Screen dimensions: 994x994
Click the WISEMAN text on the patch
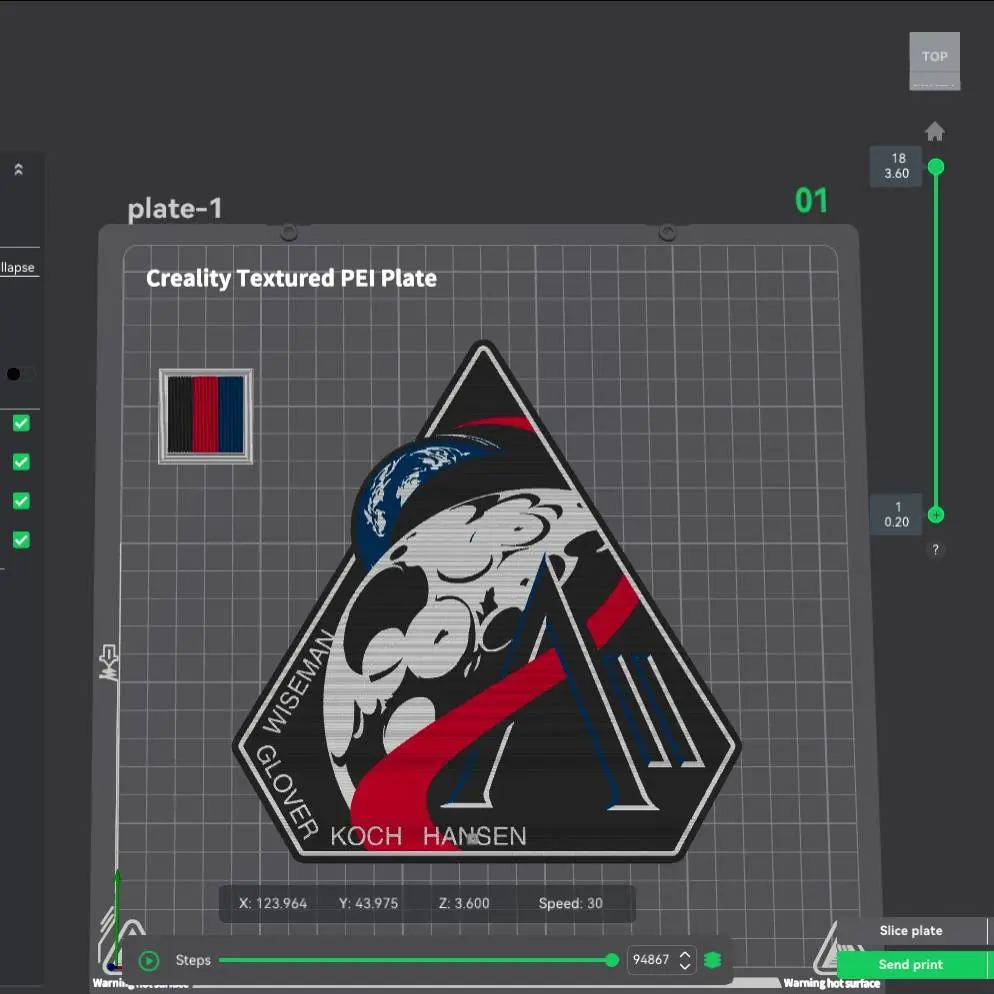[299, 681]
